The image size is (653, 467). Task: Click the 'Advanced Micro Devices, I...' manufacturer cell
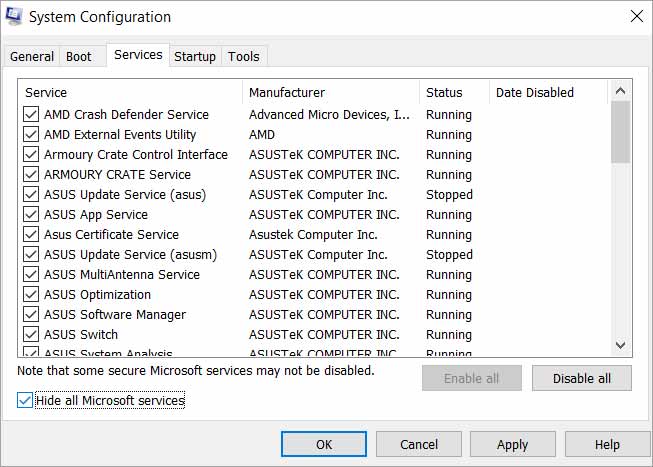click(329, 115)
